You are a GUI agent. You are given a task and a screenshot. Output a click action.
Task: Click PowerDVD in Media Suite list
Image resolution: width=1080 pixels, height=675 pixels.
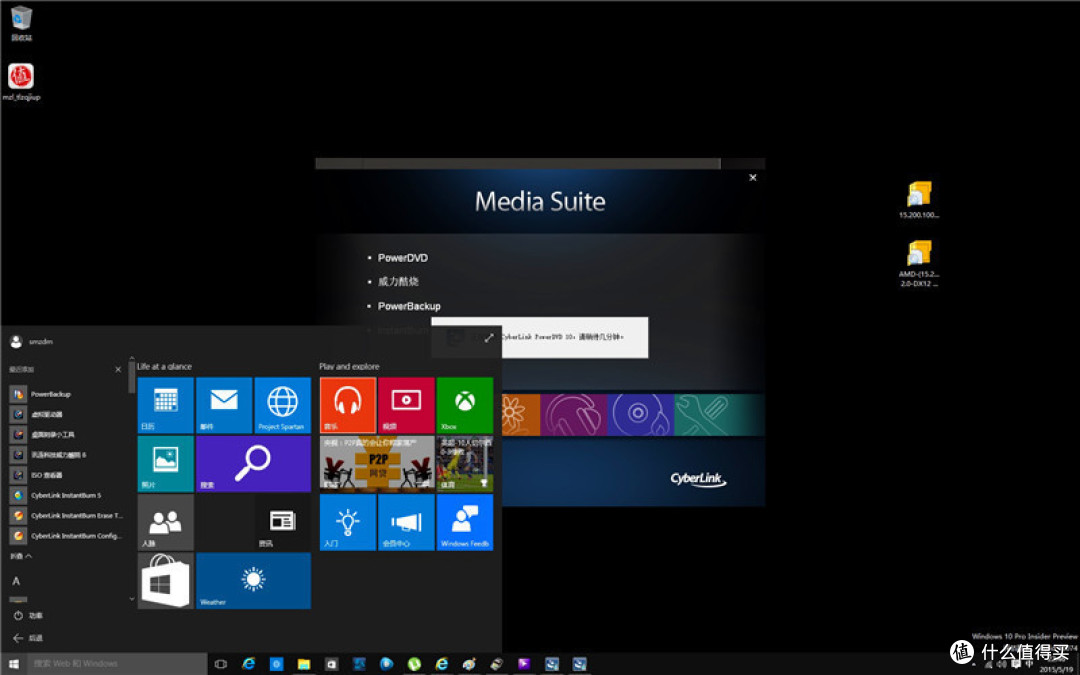click(403, 258)
